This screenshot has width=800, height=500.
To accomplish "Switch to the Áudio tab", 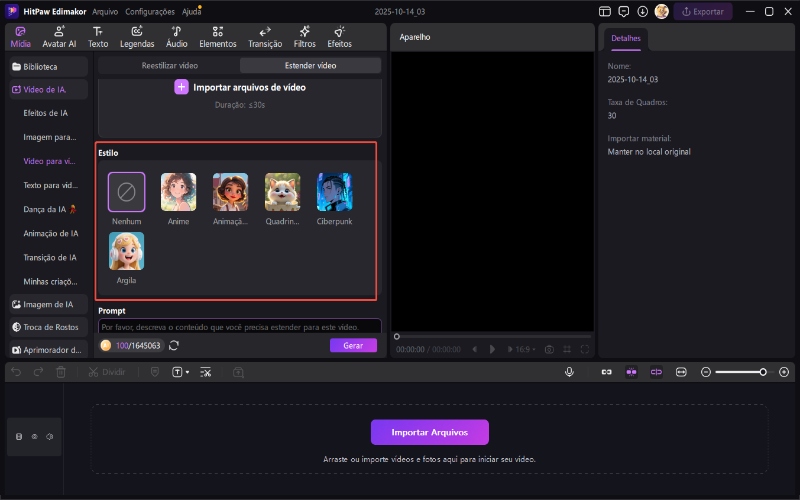I will [x=177, y=37].
